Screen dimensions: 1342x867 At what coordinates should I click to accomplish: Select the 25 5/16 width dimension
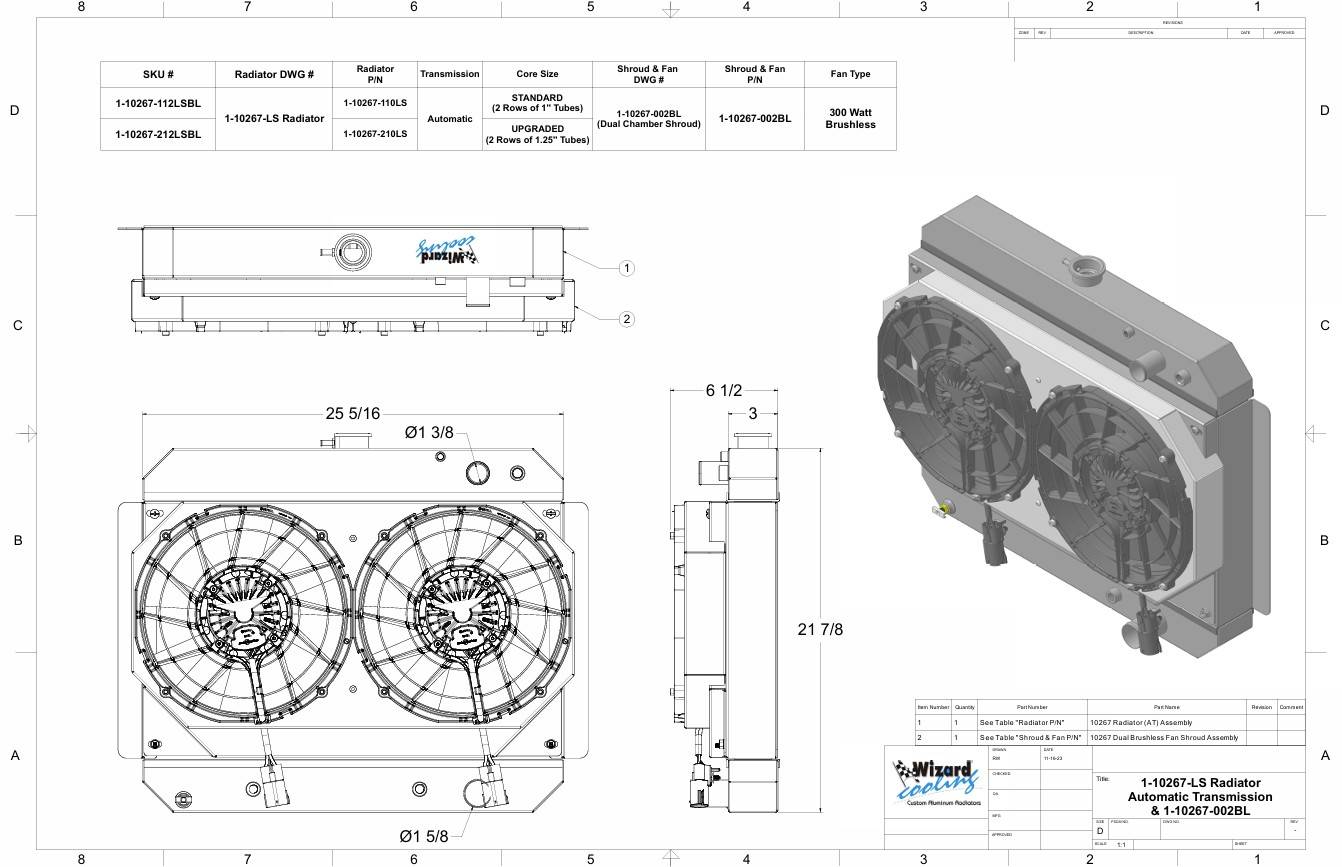click(352, 414)
